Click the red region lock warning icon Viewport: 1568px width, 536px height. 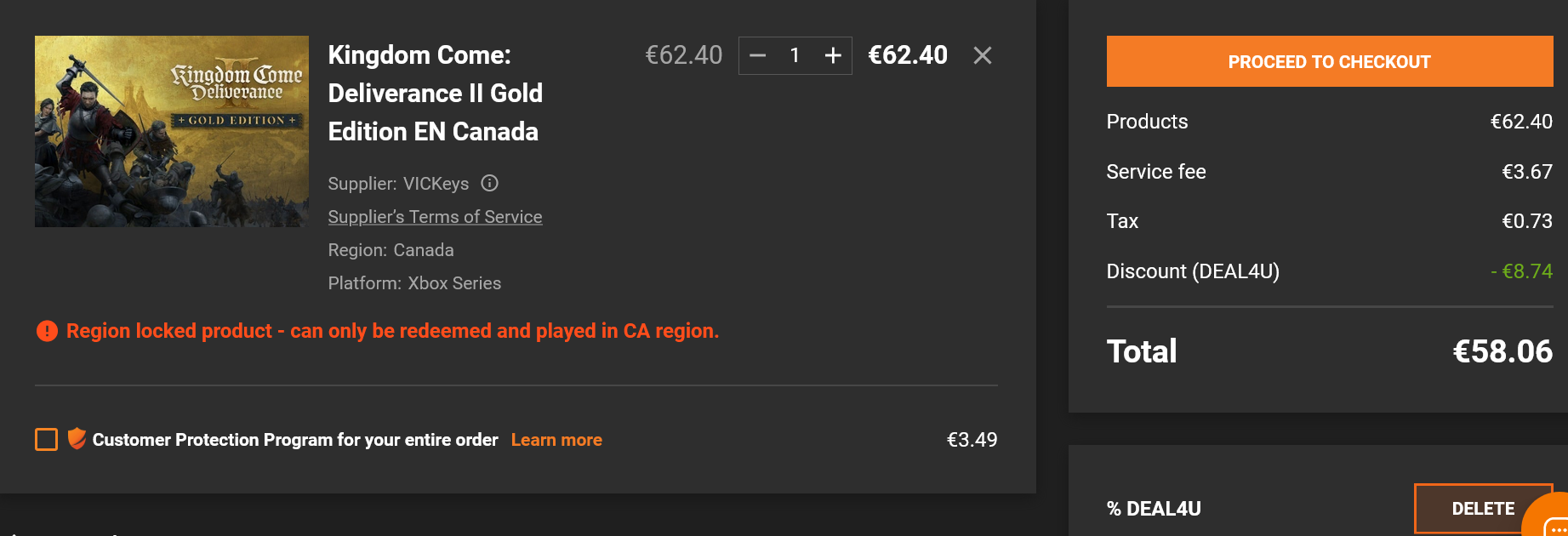47,331
